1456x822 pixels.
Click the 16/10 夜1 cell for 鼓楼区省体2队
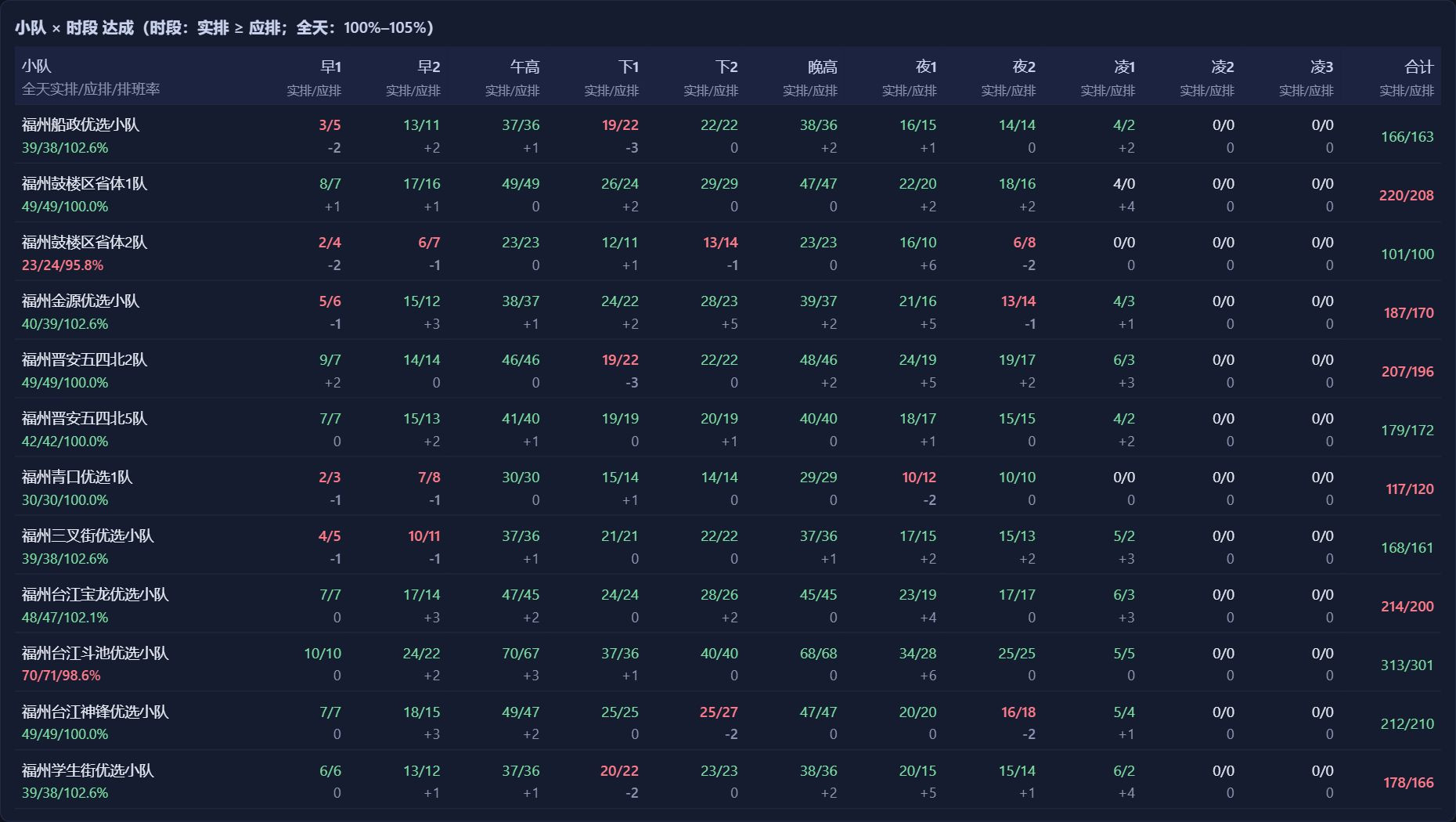(917, 243)
